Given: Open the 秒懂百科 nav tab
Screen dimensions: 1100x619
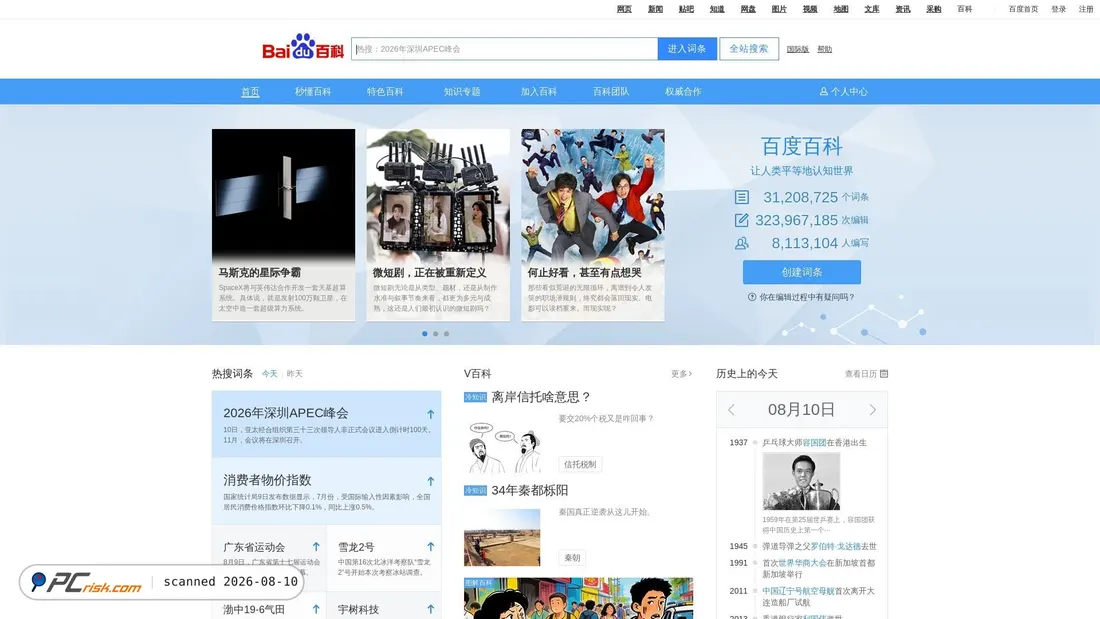Looking at the screenshot, I should [313, 92].
